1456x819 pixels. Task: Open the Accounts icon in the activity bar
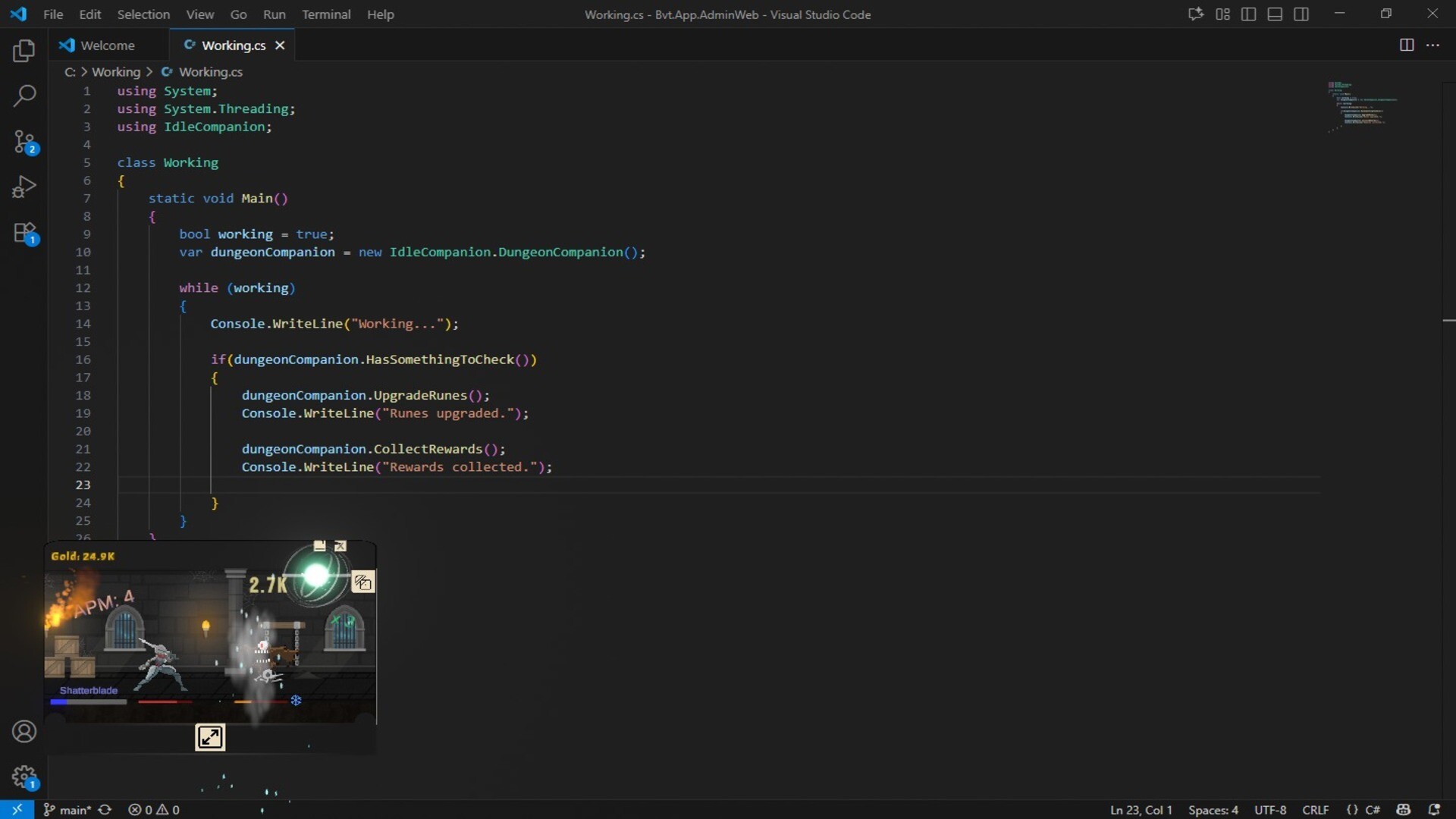click(x=24, y=731)
